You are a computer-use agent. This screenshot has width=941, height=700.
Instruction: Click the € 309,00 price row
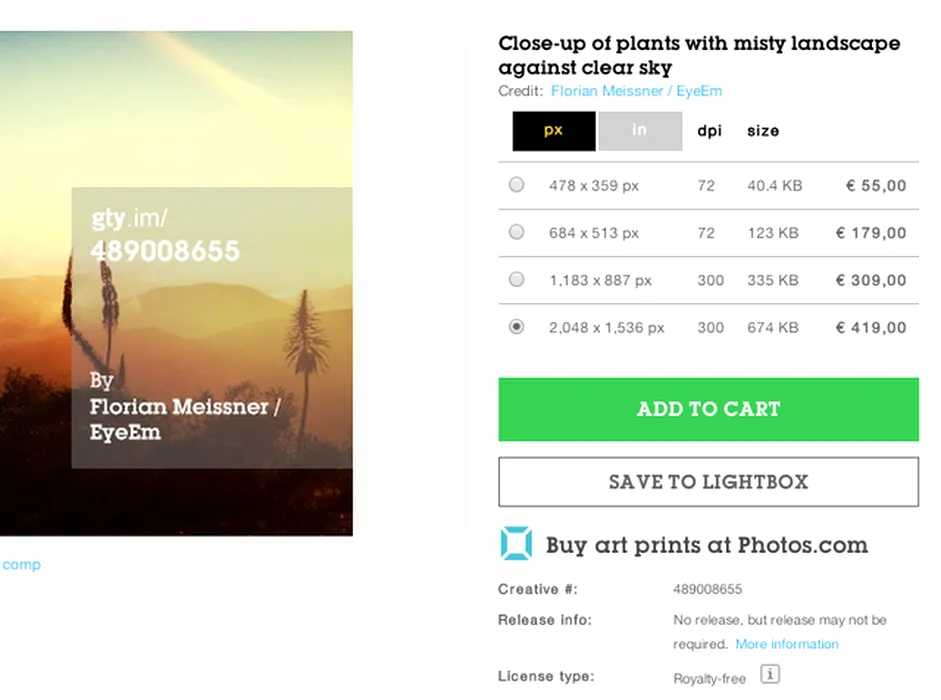click(708, 280)
